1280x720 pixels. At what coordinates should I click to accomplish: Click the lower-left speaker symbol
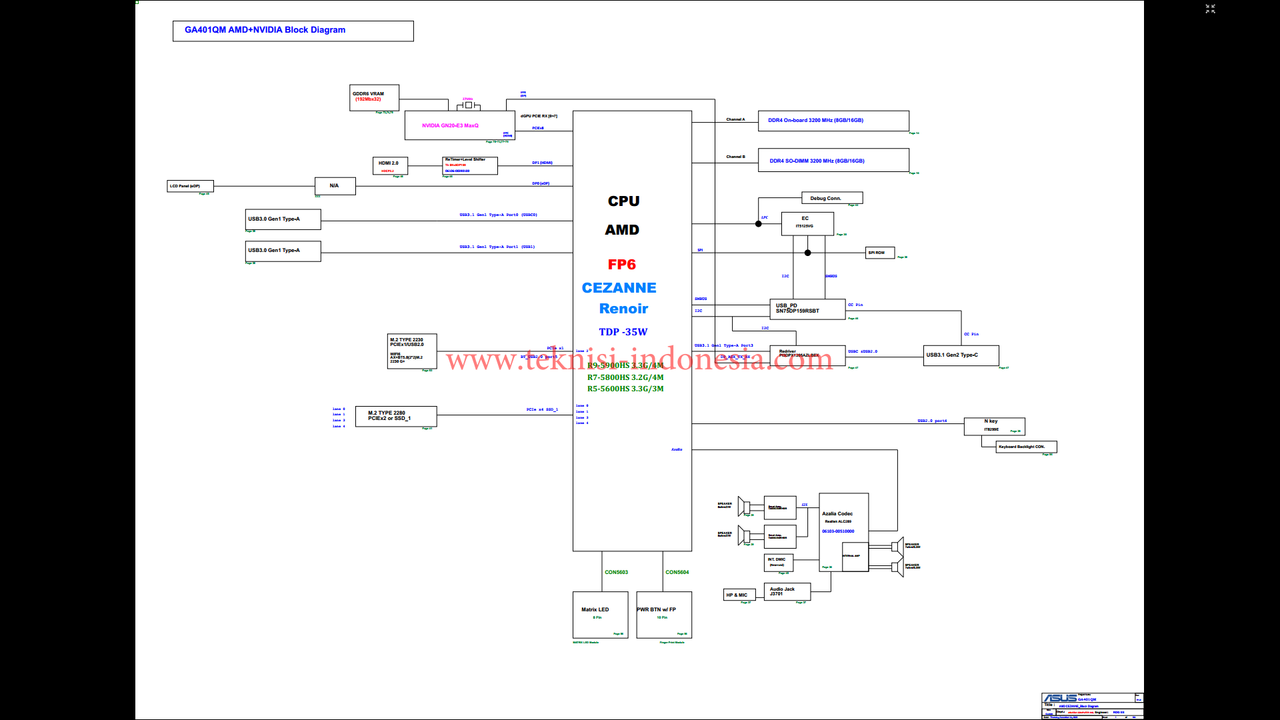(745, 534)
